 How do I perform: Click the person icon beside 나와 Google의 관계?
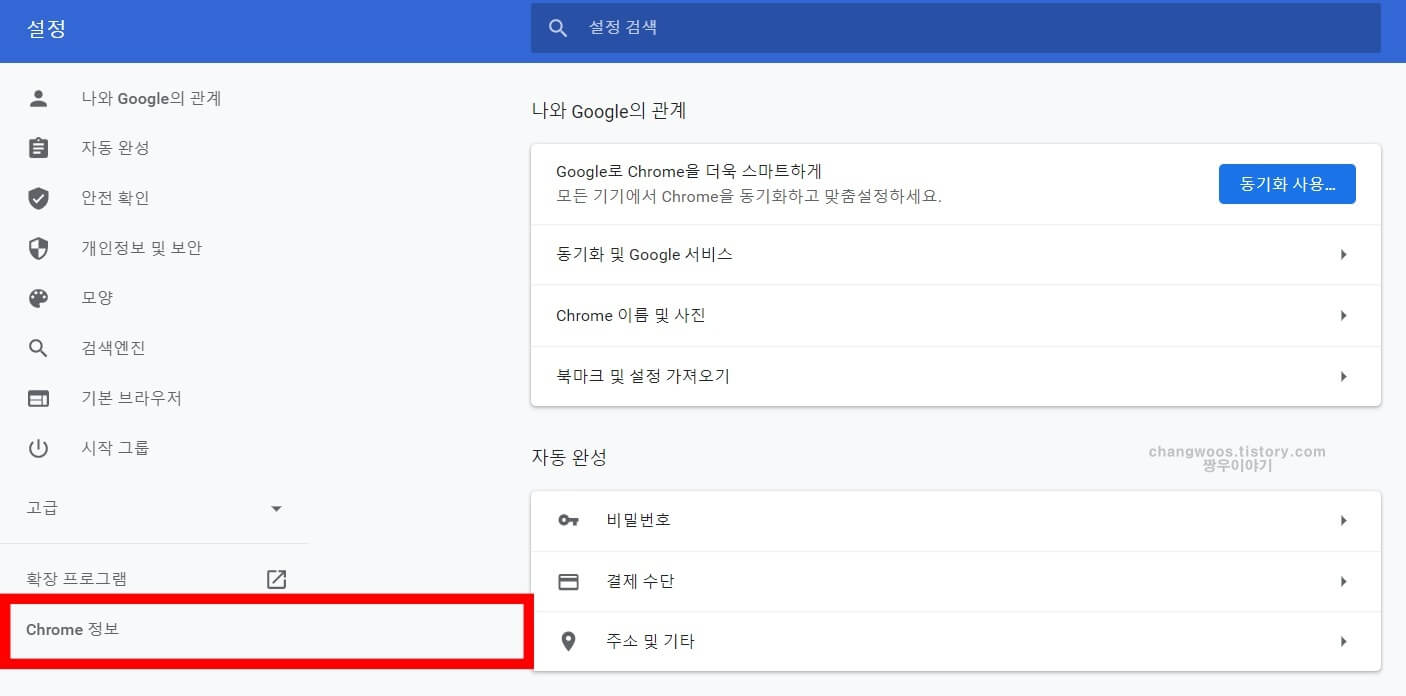(x=38, y=98)
